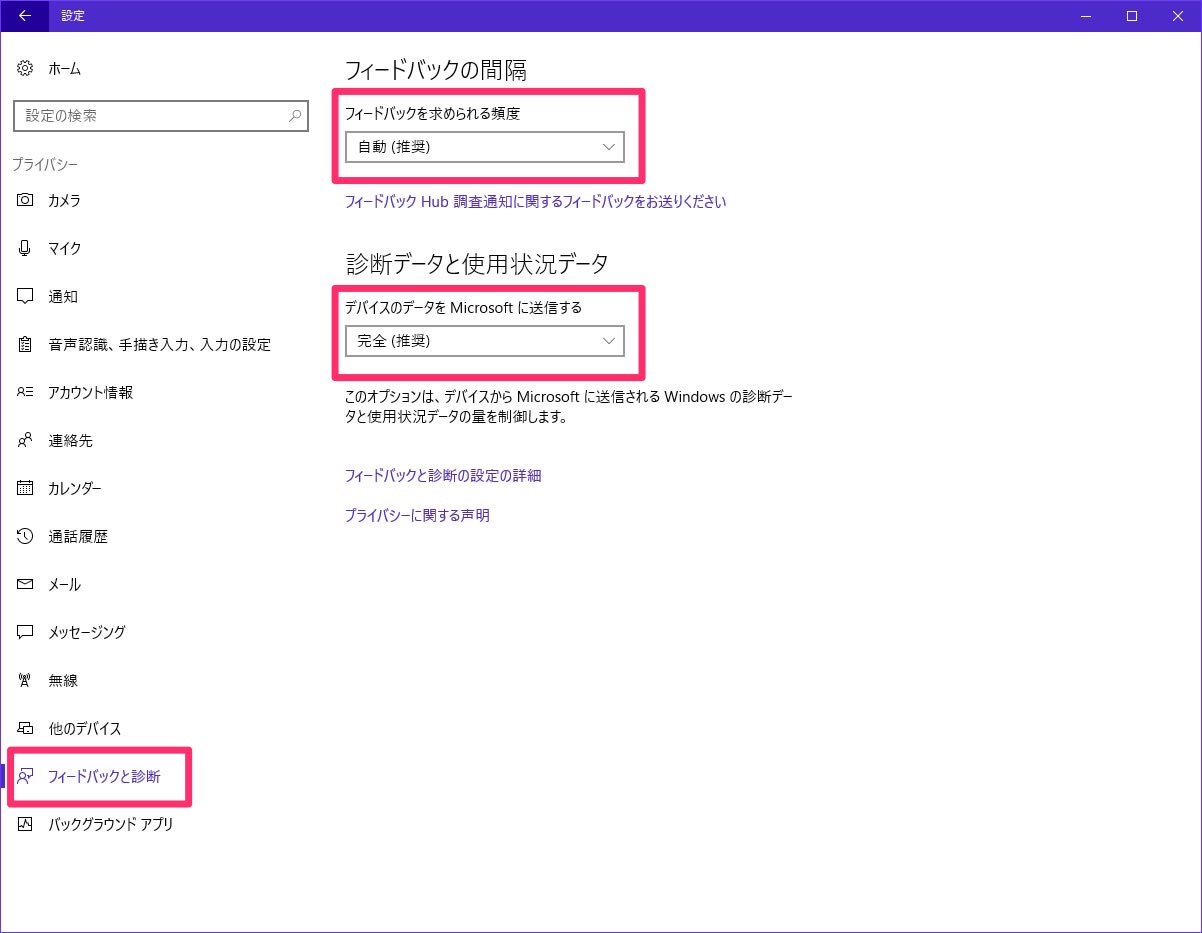Viewport: 1202px width, 933px height.
Task: Open プライバシーに関する声明 link
Action: pyautogui.click(x=417, y=515)
